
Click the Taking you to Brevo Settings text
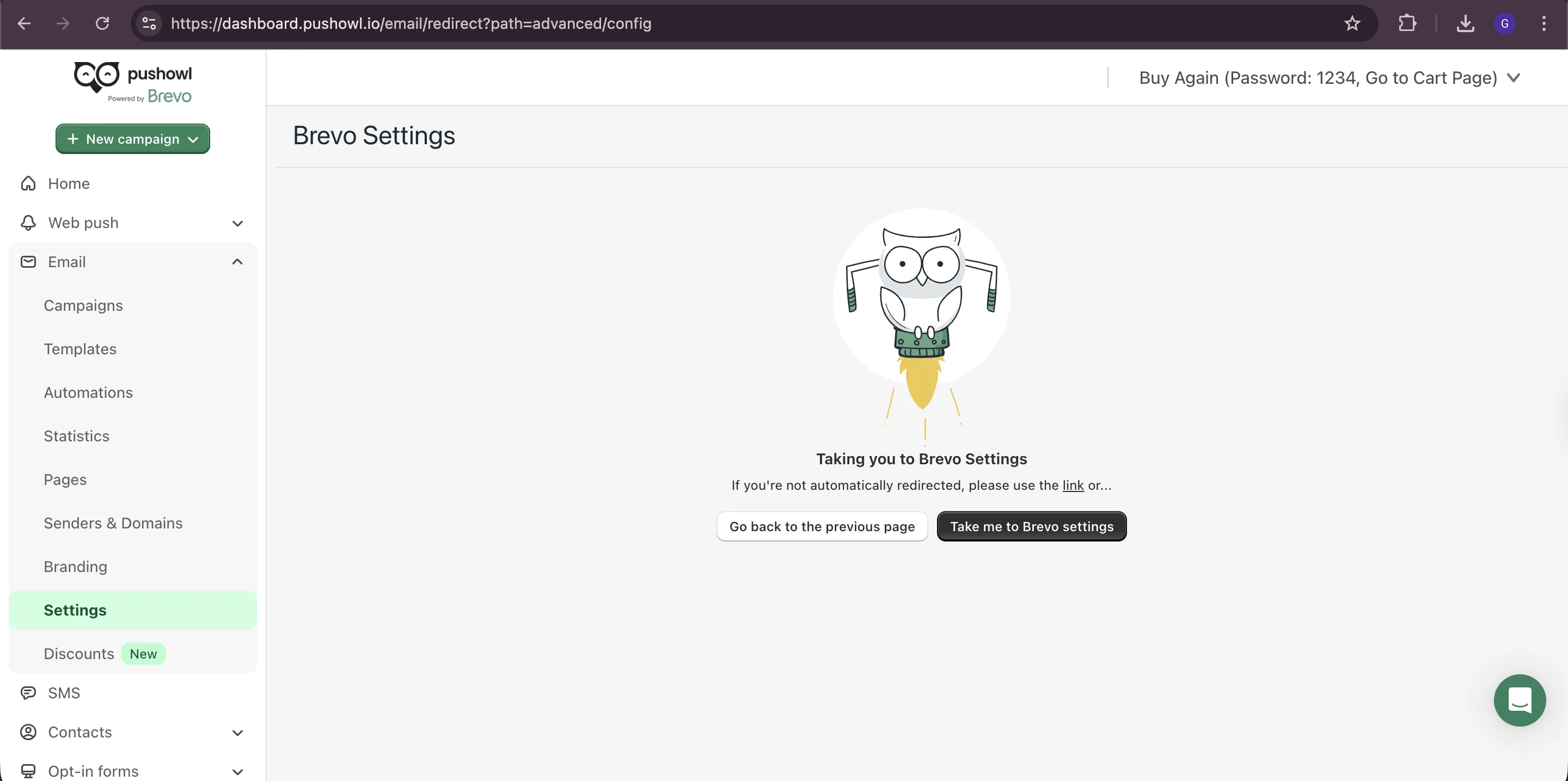coord(922,459)
